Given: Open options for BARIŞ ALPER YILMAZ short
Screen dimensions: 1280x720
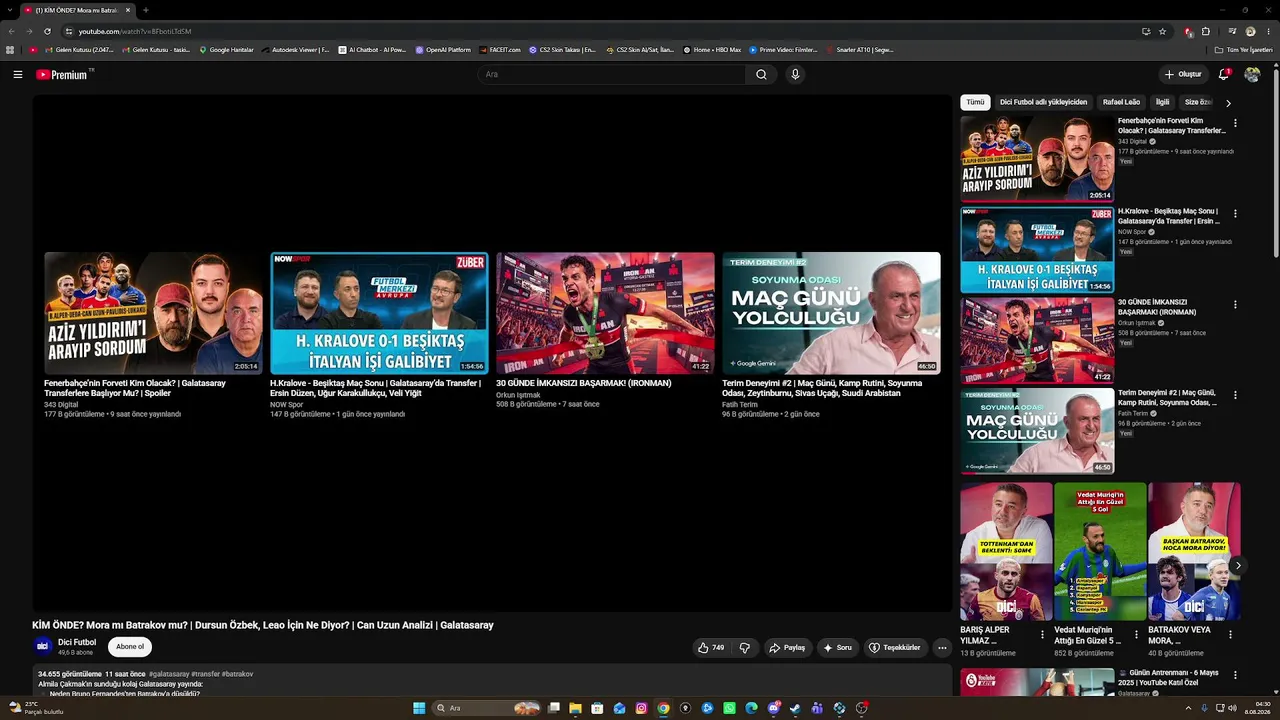Looking at the screenshot, I should pos(1042,634).
